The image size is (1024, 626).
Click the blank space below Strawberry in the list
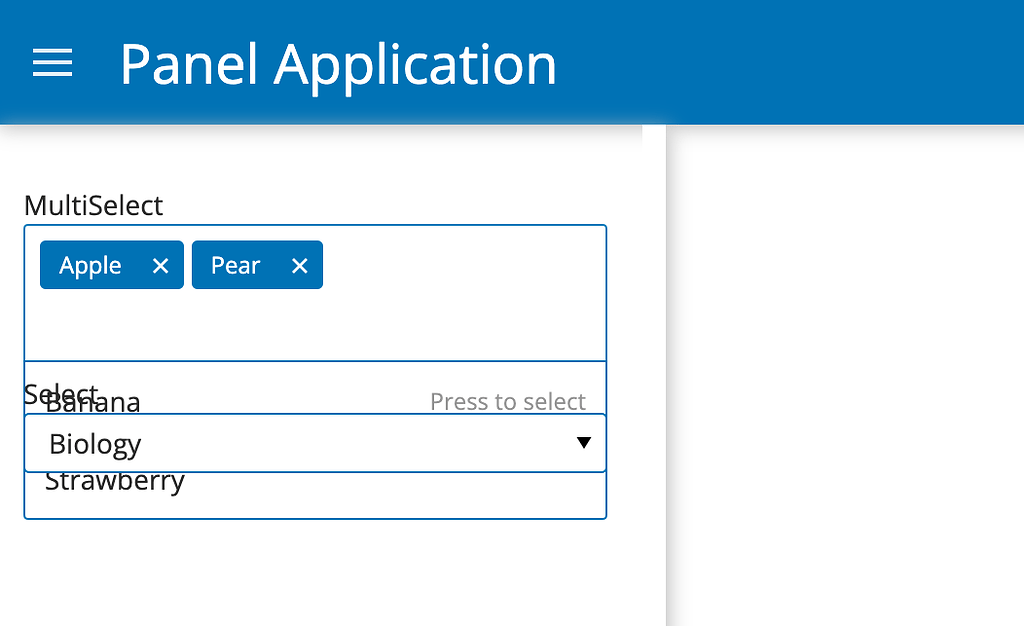tap(315, 507)
